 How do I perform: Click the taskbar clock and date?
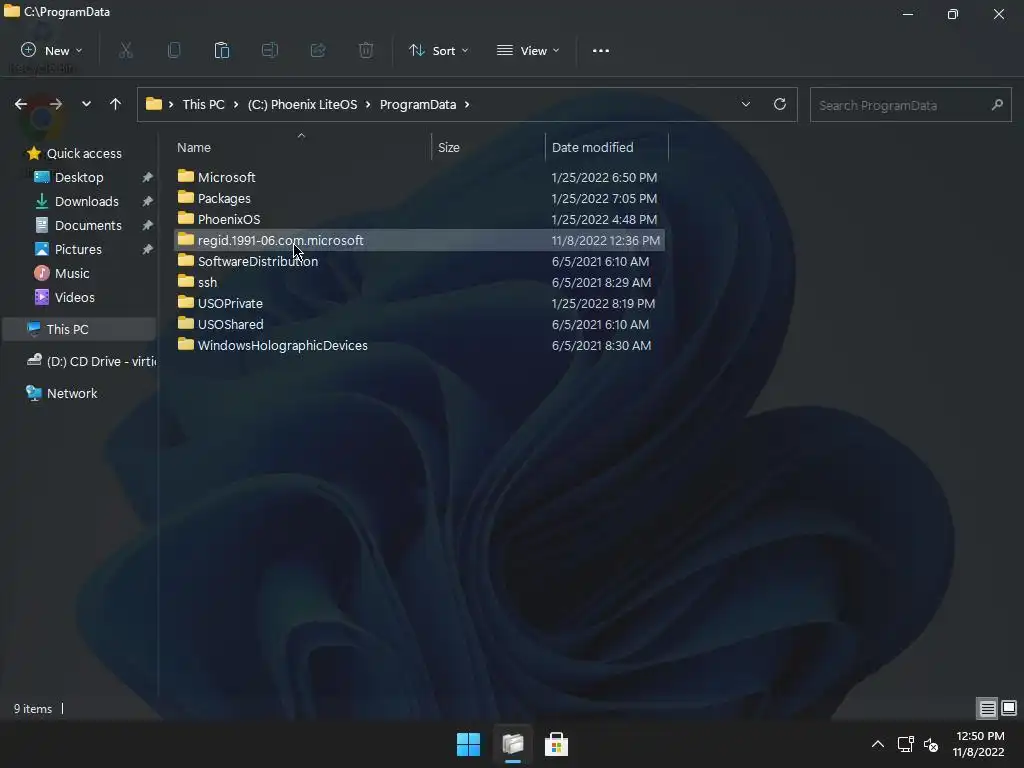point(979,744)
